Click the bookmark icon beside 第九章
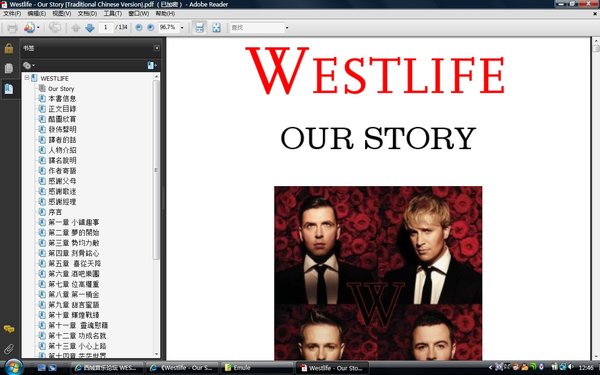 coord(42,305)
